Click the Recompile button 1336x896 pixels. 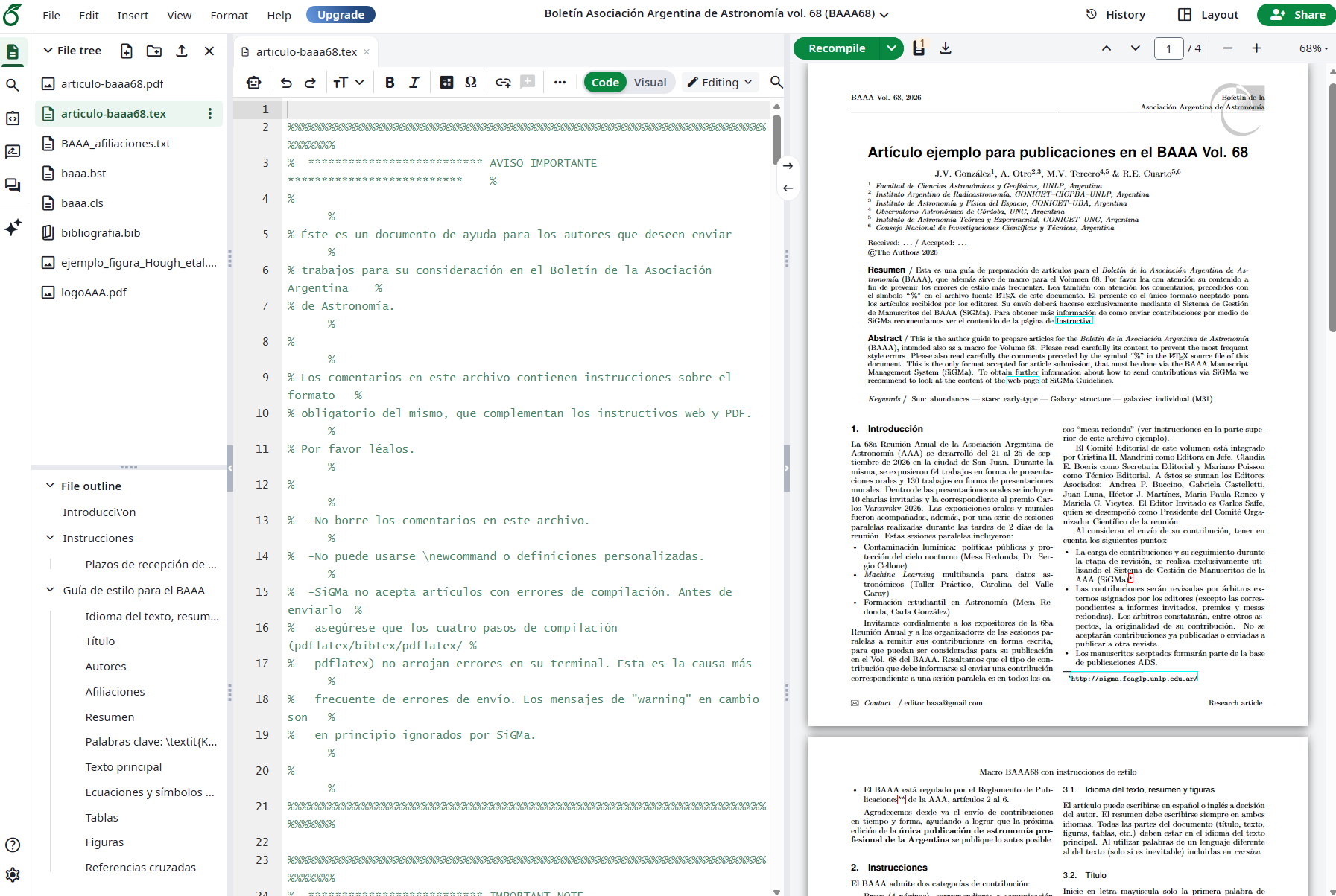tap(837, 48)
